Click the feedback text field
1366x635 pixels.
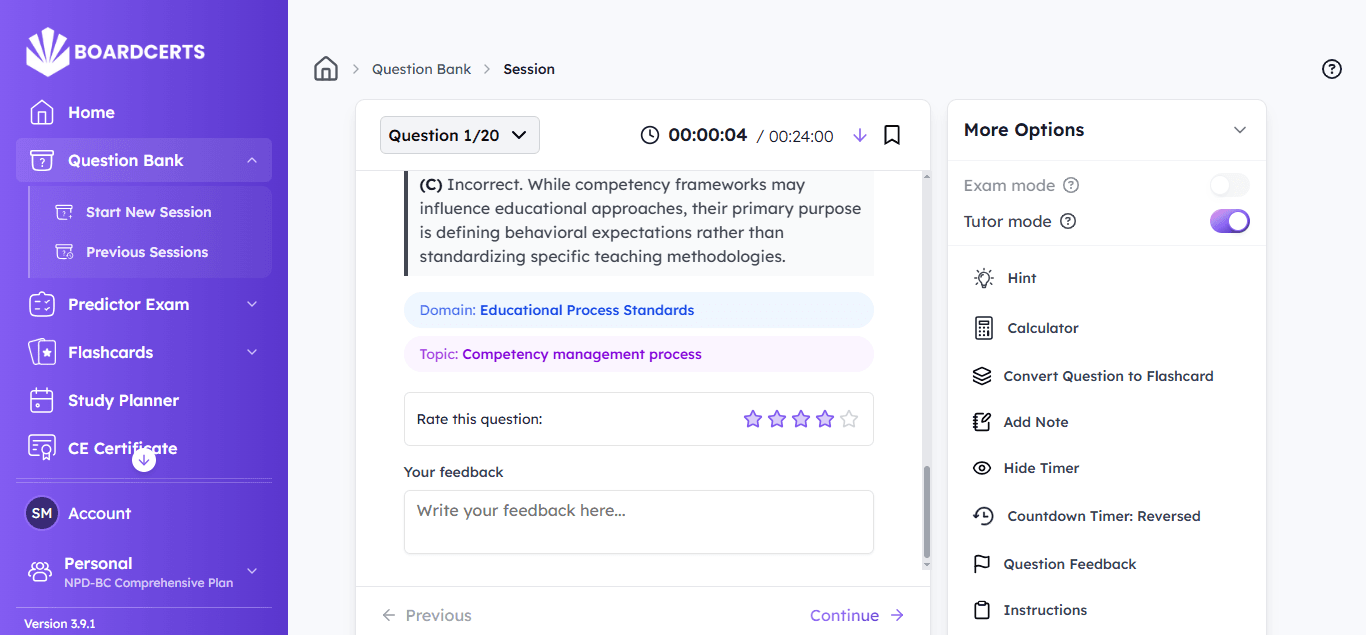click(638, 521)
